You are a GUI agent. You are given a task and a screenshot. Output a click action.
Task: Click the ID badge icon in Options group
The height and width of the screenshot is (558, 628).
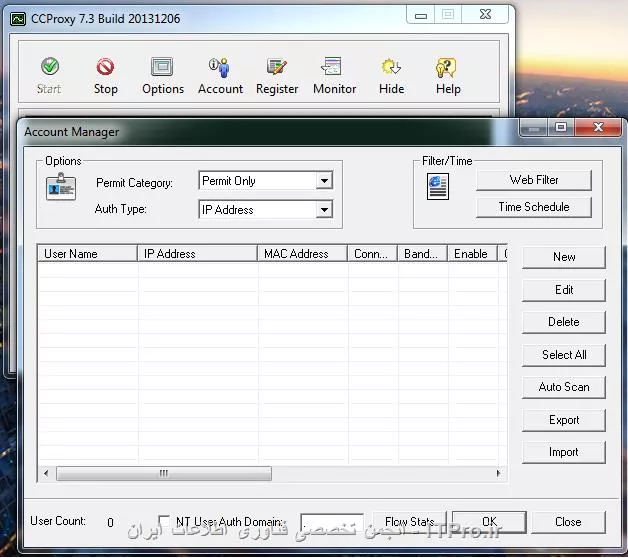(61, 187)
